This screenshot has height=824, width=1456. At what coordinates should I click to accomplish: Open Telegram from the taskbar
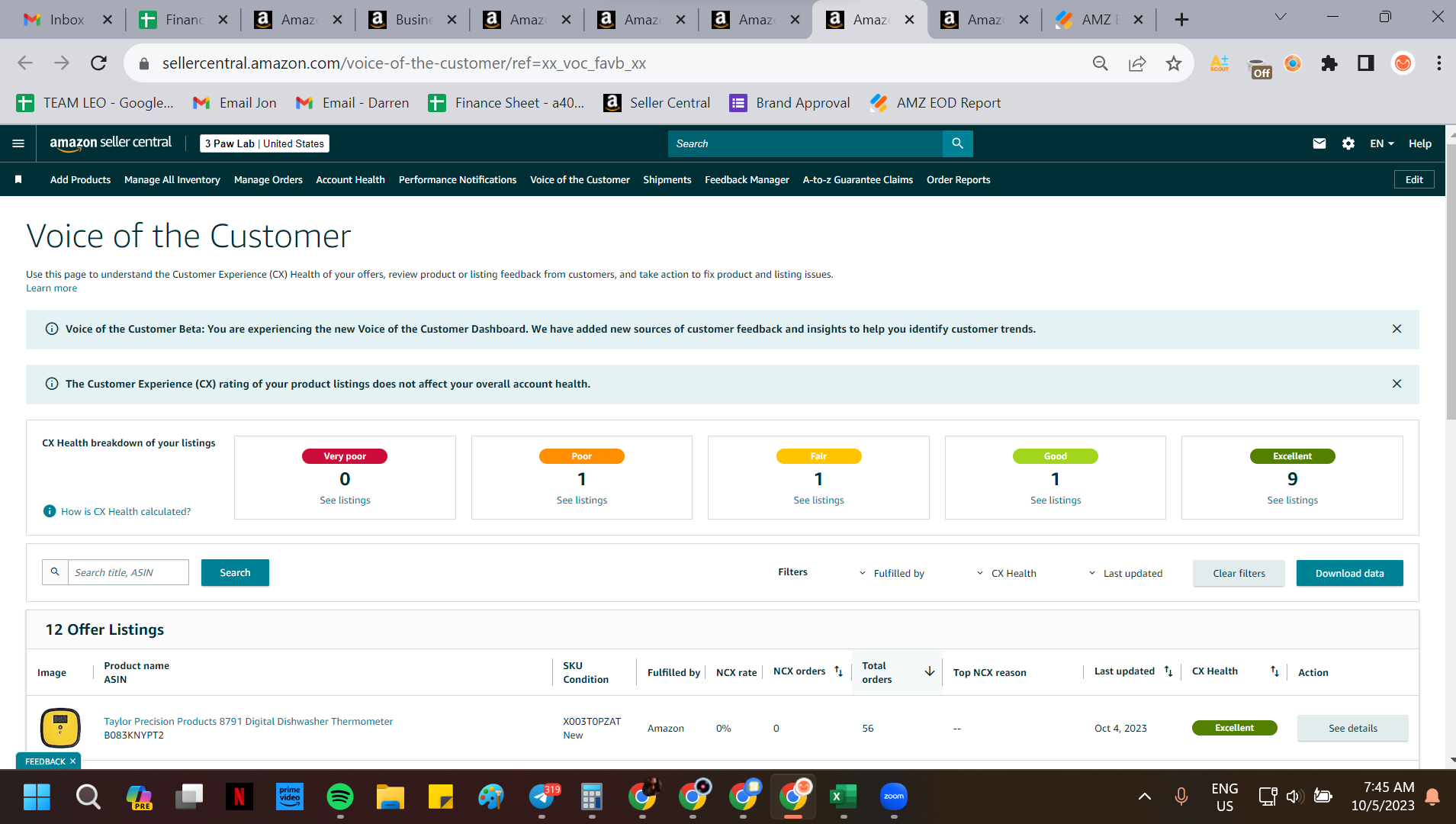coord(542,797)
